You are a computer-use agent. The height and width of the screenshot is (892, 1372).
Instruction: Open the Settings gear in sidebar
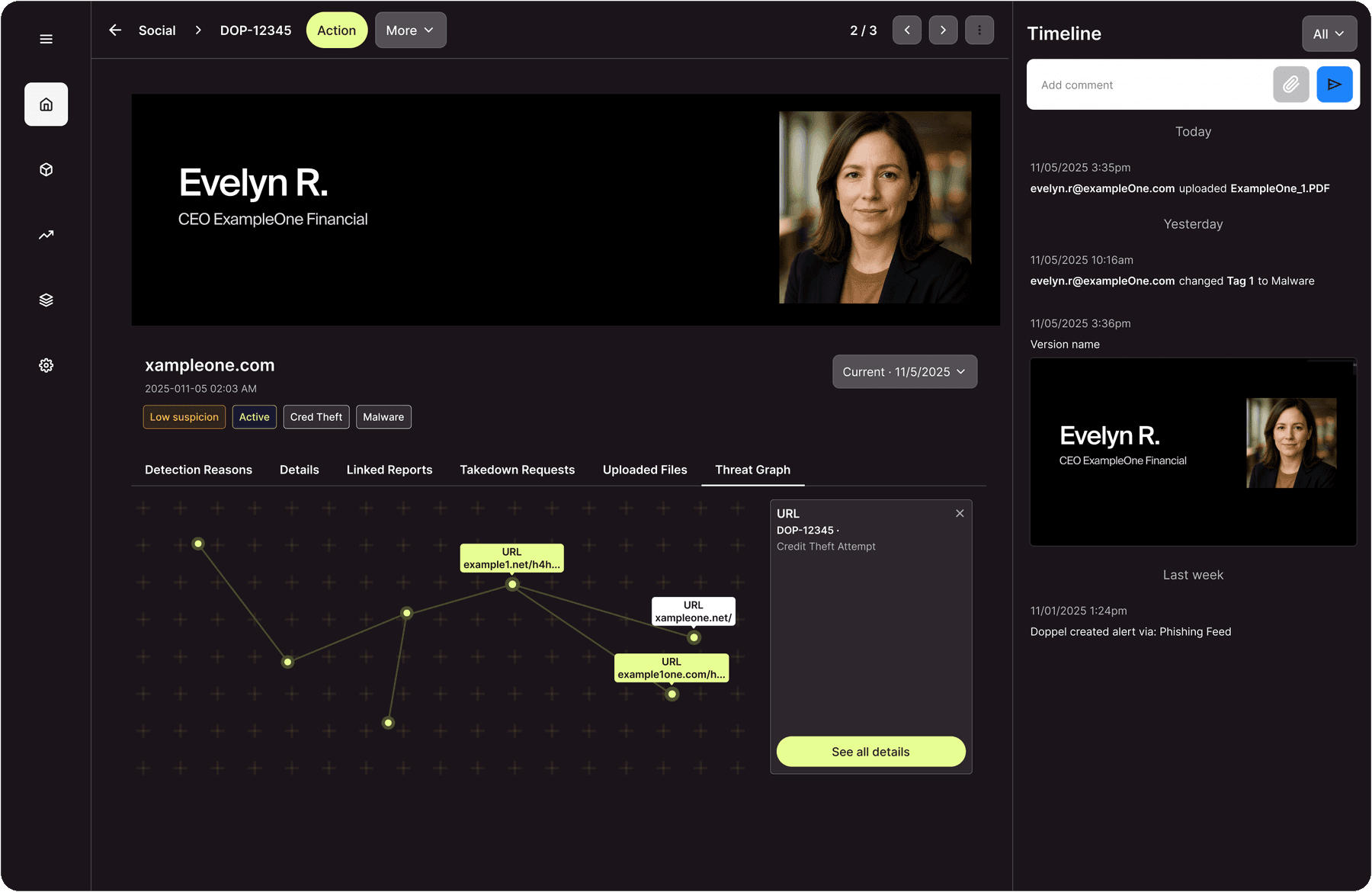[x=46, y=365]
